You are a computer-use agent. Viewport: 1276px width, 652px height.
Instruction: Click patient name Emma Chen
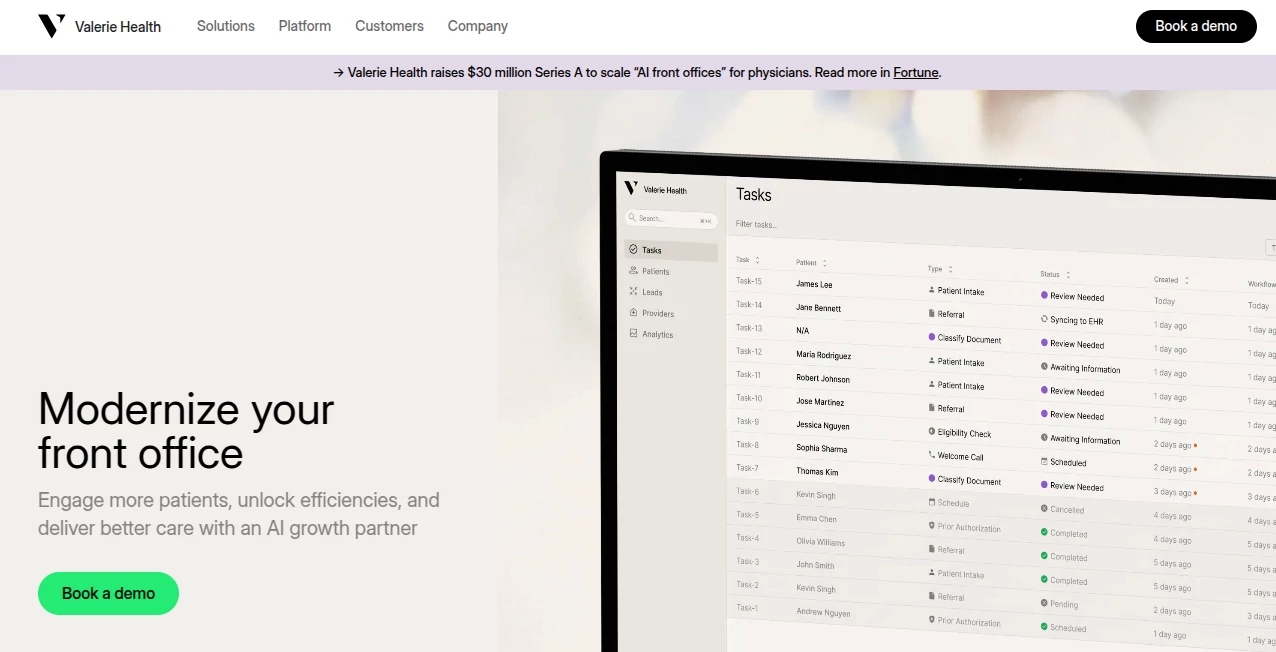[816, 518]
